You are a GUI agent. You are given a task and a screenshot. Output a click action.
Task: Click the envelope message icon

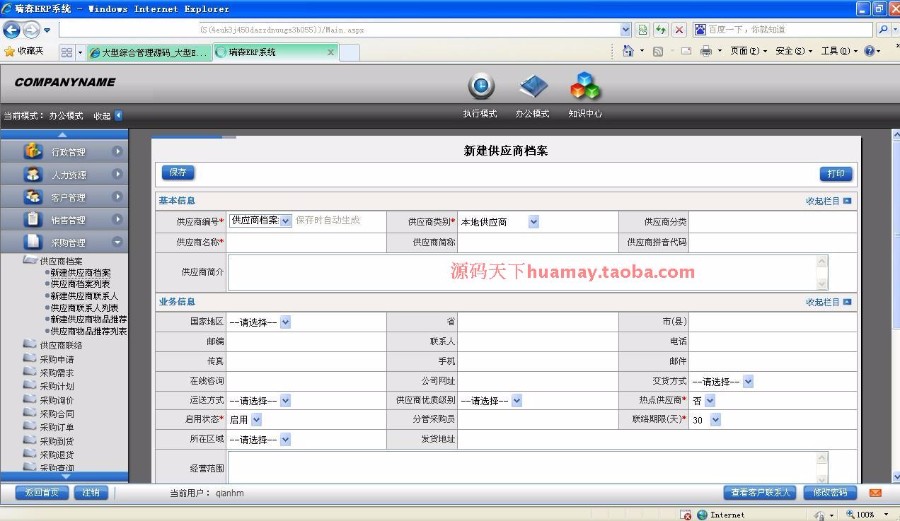point(875,492)
